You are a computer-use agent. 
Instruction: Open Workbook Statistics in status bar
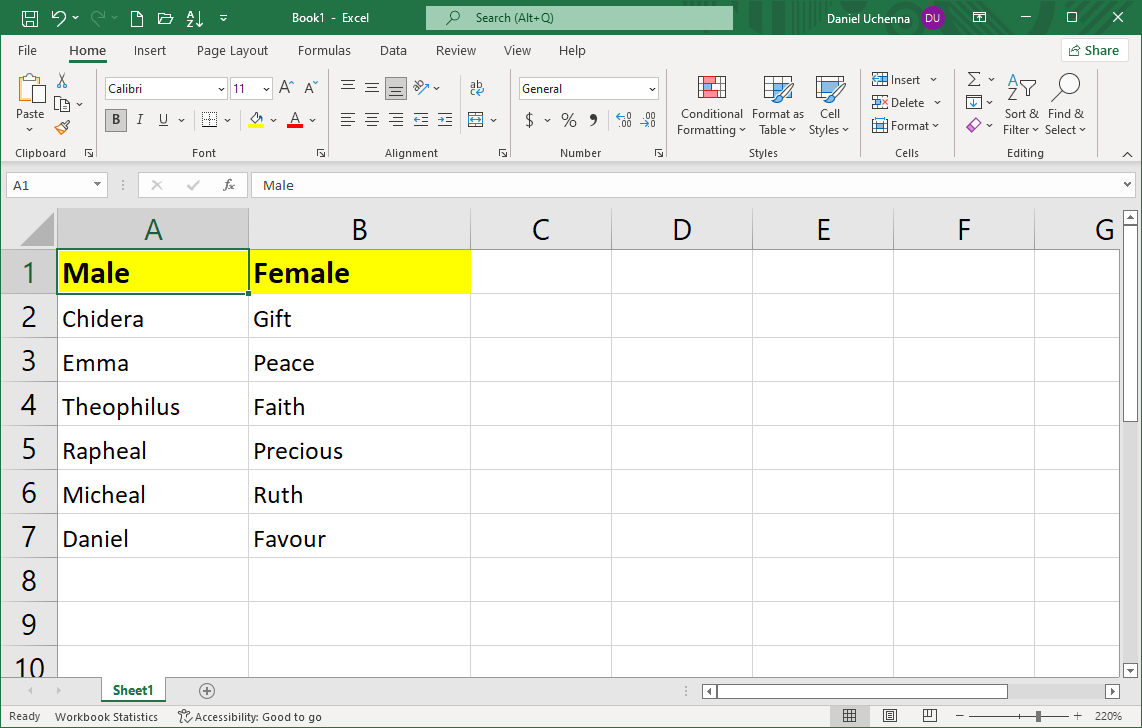106,716
